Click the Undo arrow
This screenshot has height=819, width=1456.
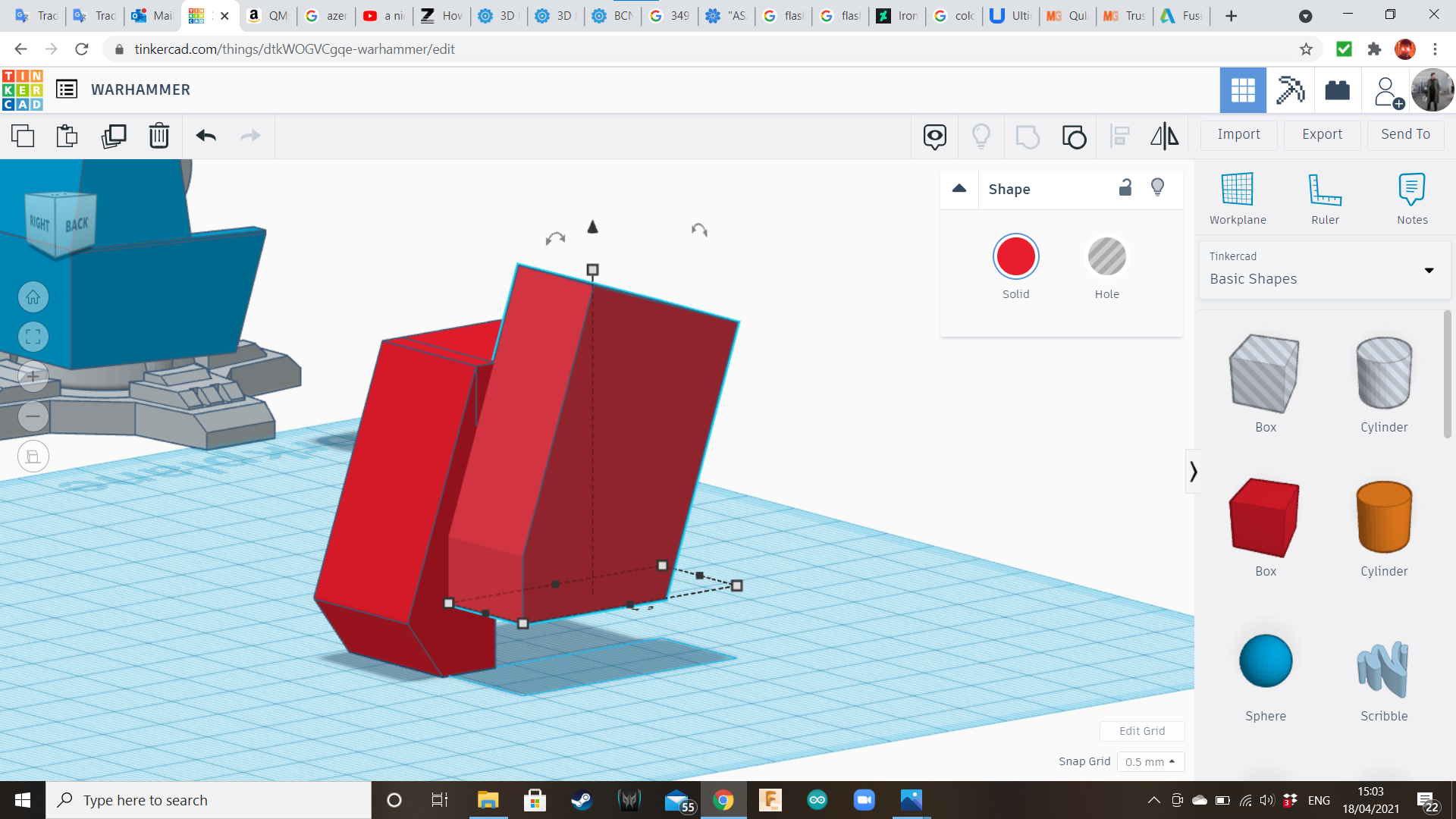(206, 136)
